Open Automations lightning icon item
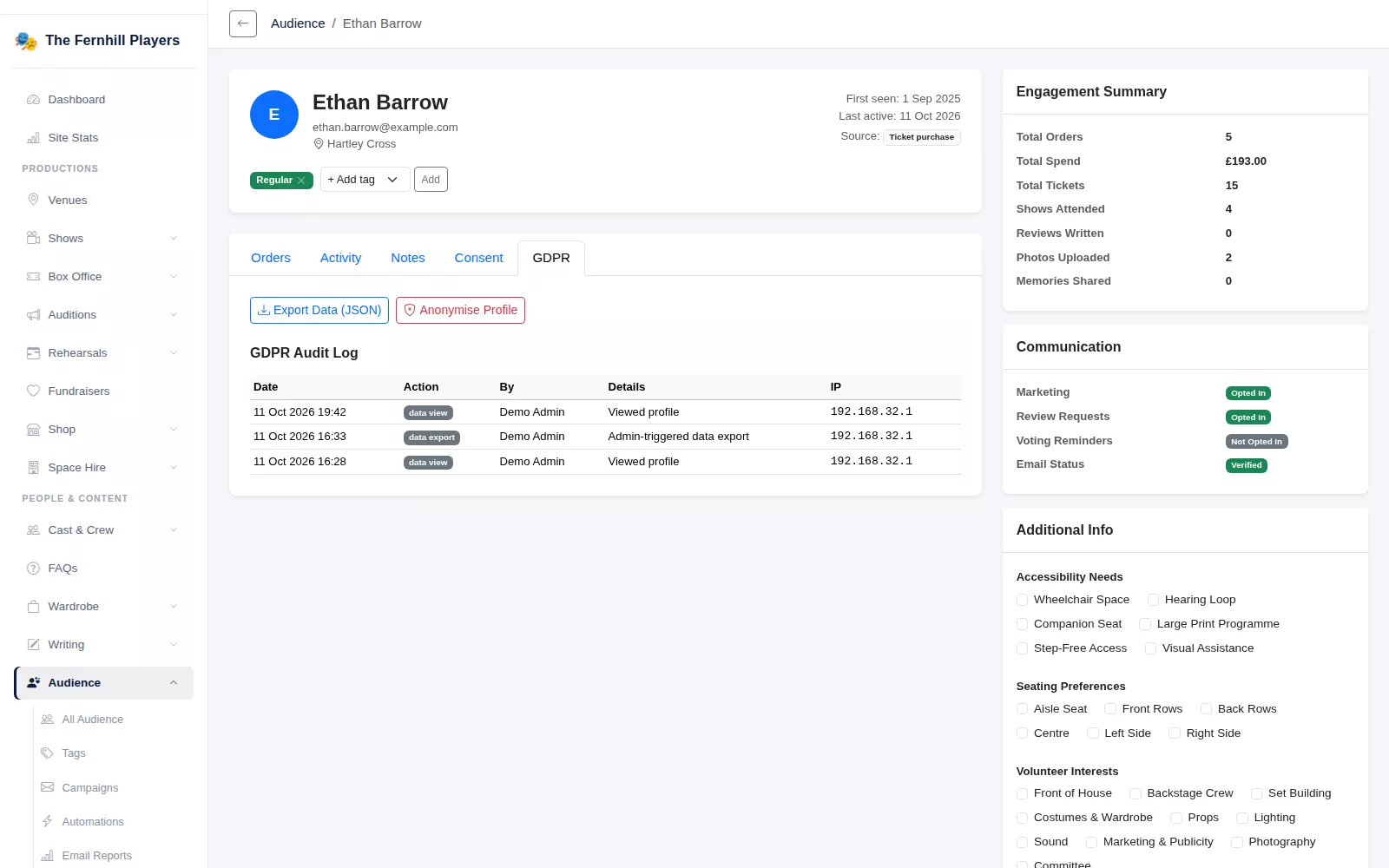1389x868 pixels. click(48, 821)
